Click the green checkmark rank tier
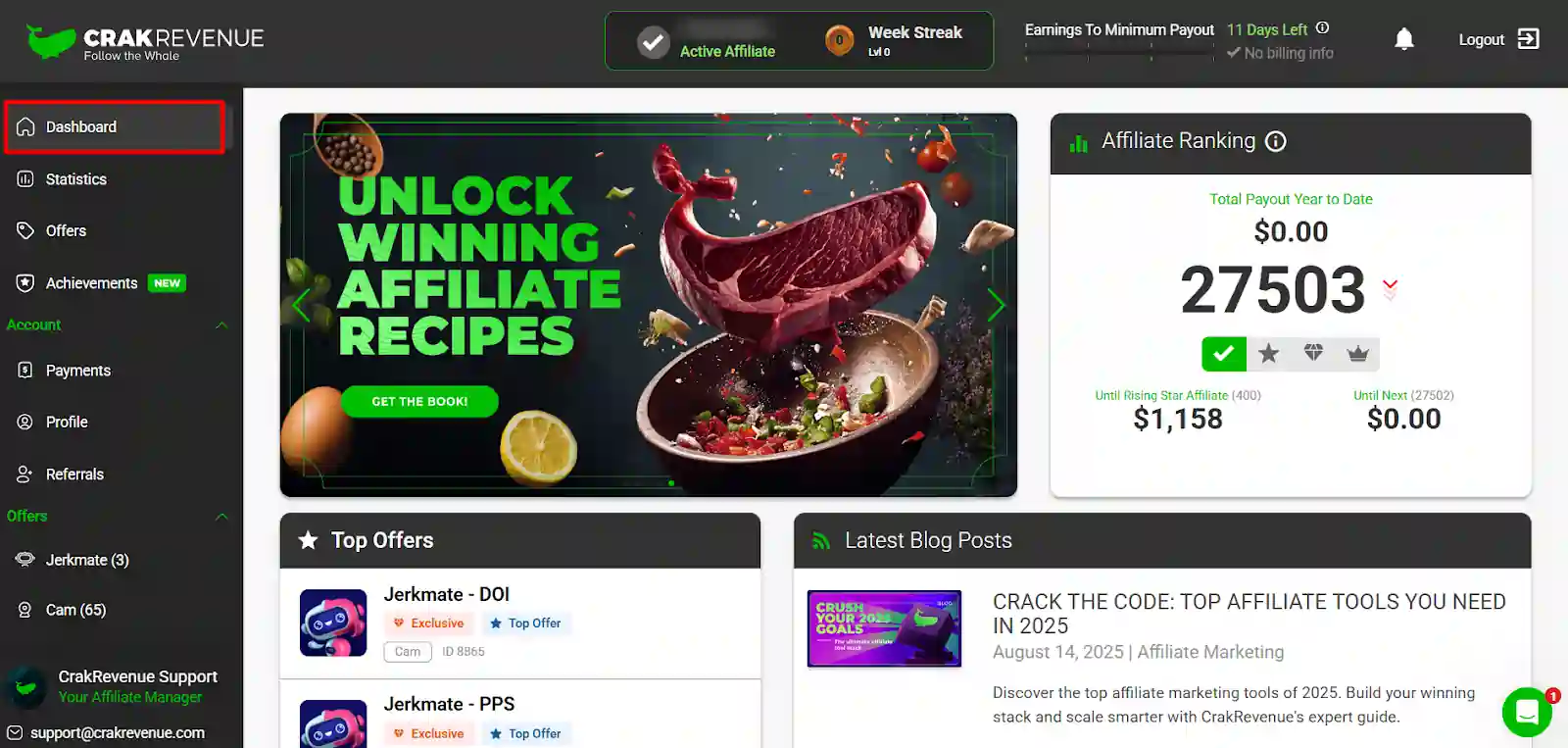1568x748 pixels. click(1224, 354)
